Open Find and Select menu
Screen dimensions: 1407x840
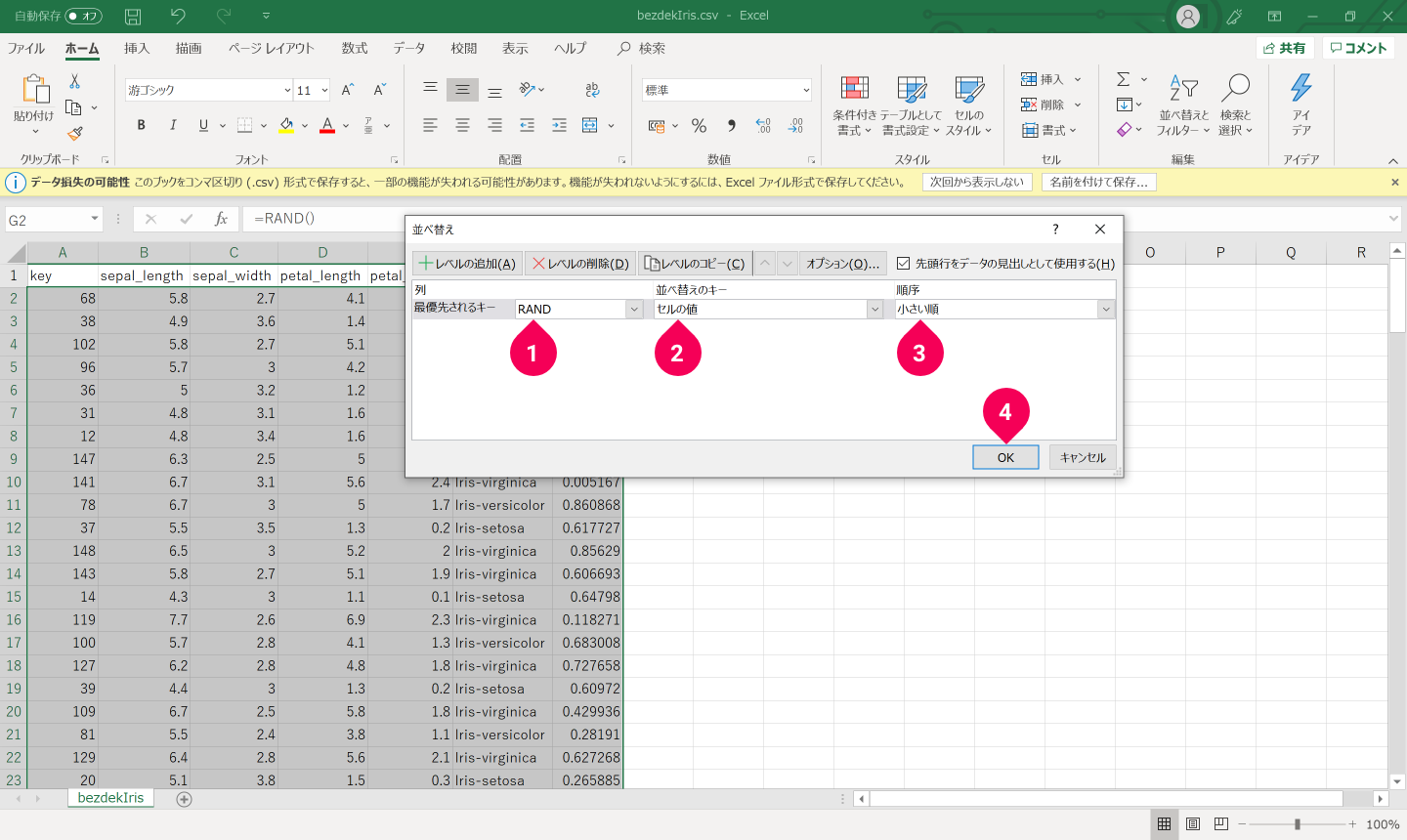click(1235, 105)
